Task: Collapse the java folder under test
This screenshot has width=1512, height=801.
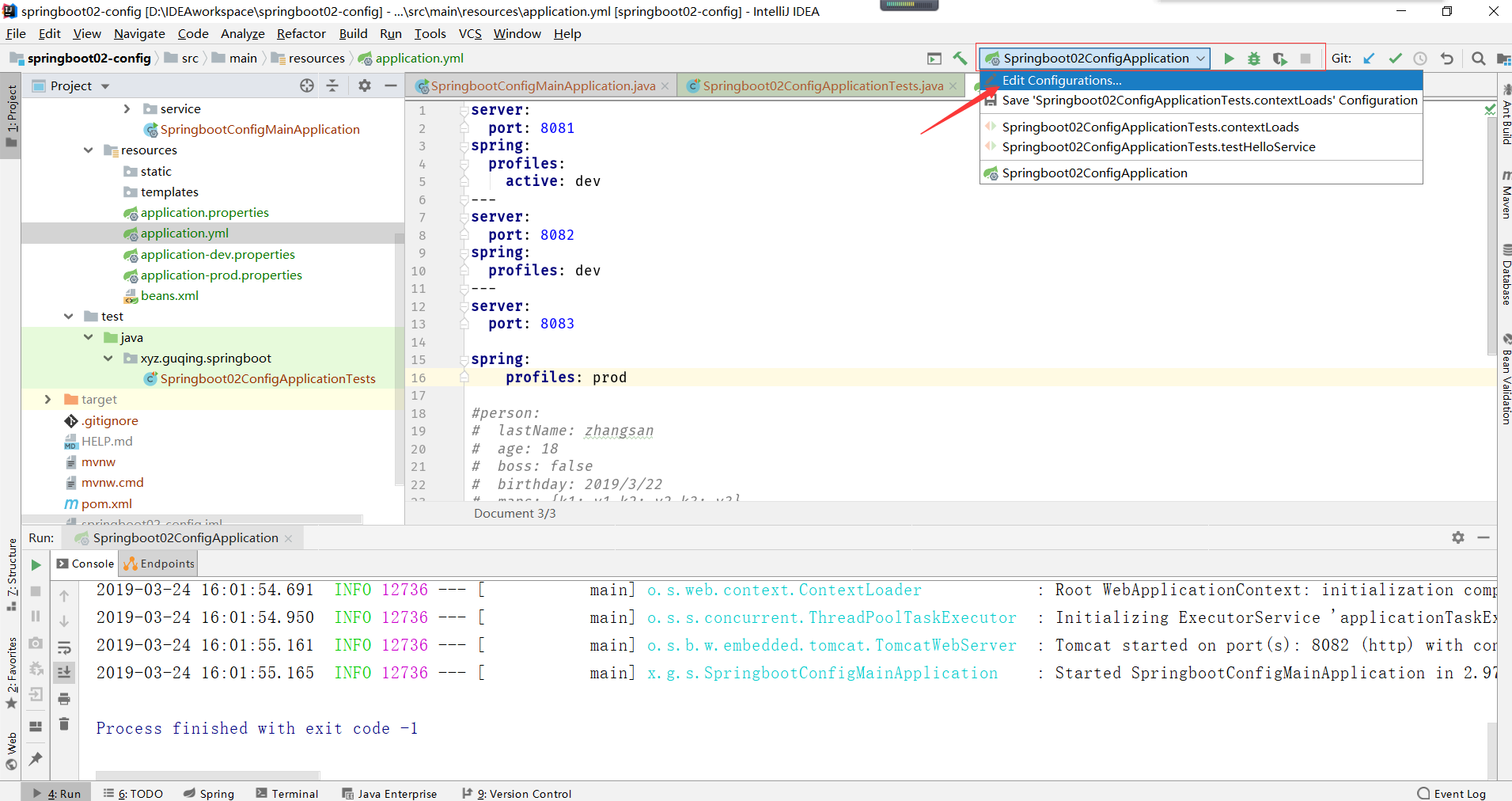Action: pyautogui.click(x=88, y=337)
